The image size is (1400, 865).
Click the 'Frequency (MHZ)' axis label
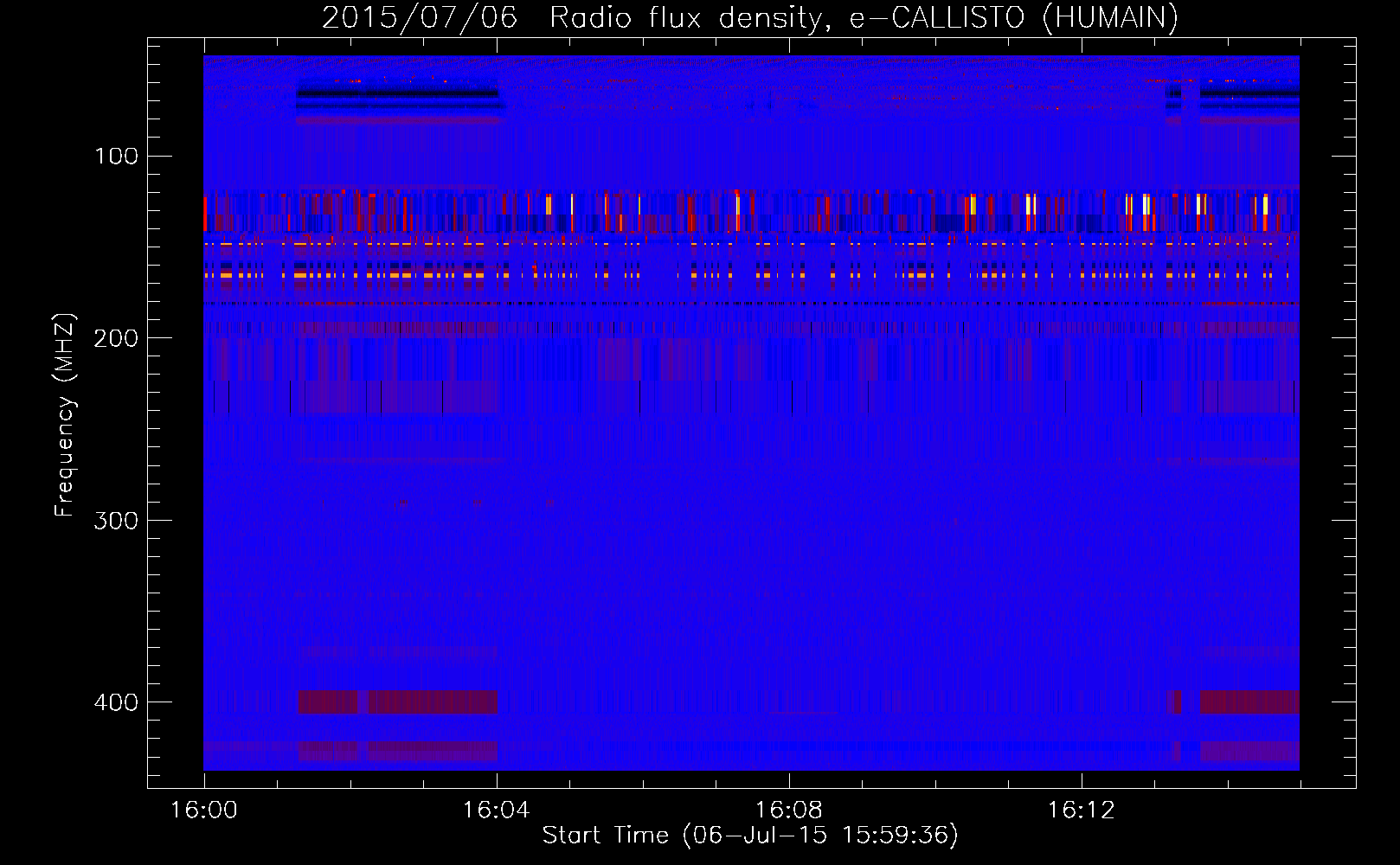65,414
